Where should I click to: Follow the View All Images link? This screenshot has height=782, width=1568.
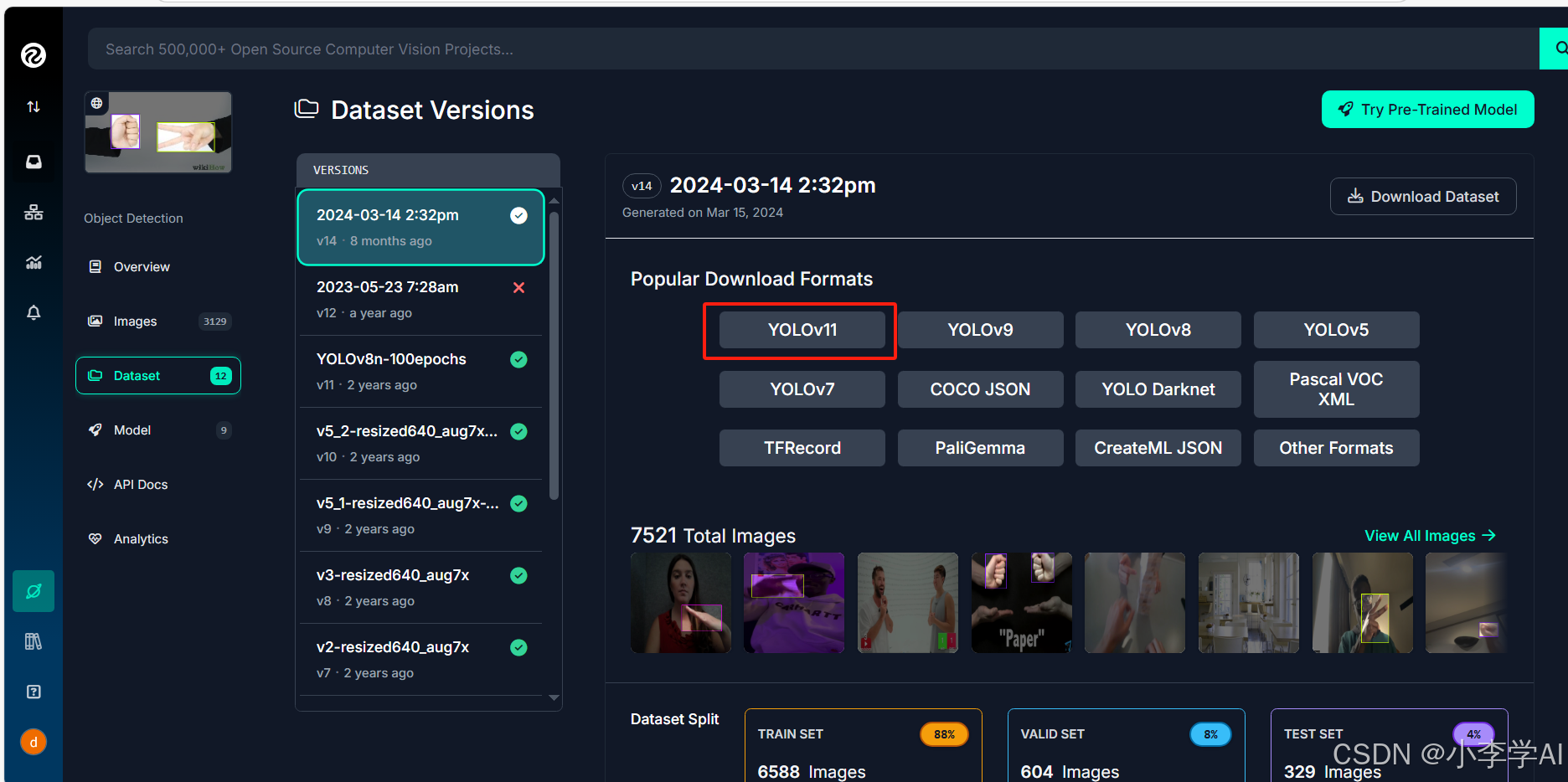(1430, 536)
